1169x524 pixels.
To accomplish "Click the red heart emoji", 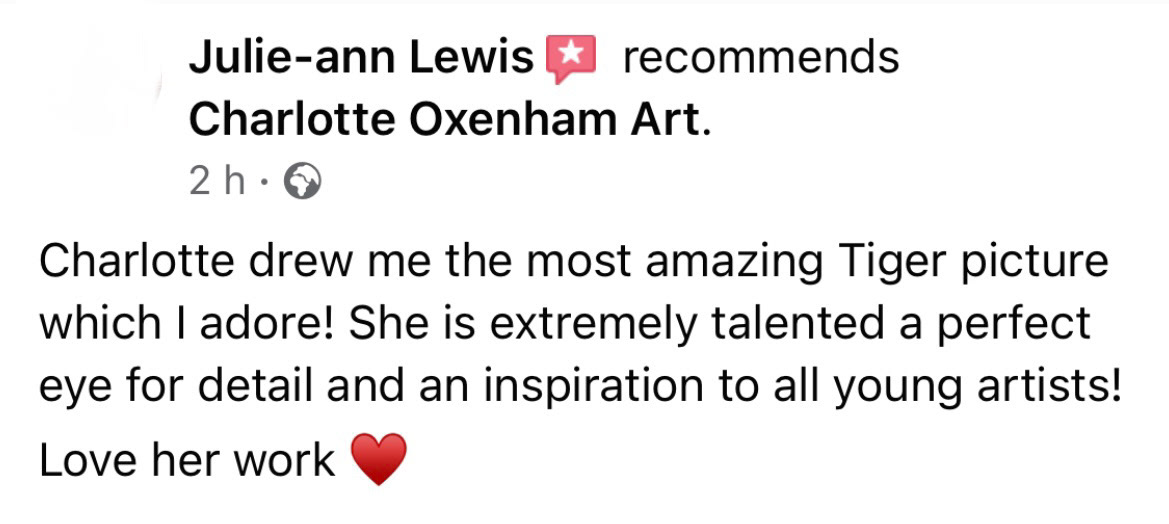I will click(379, 459).
